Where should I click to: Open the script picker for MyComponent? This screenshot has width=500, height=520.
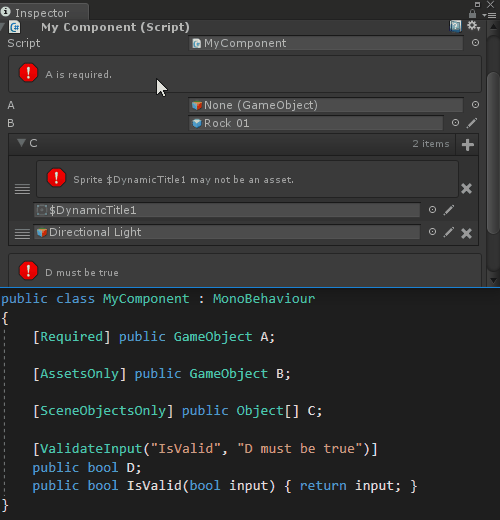coord(475,43)
